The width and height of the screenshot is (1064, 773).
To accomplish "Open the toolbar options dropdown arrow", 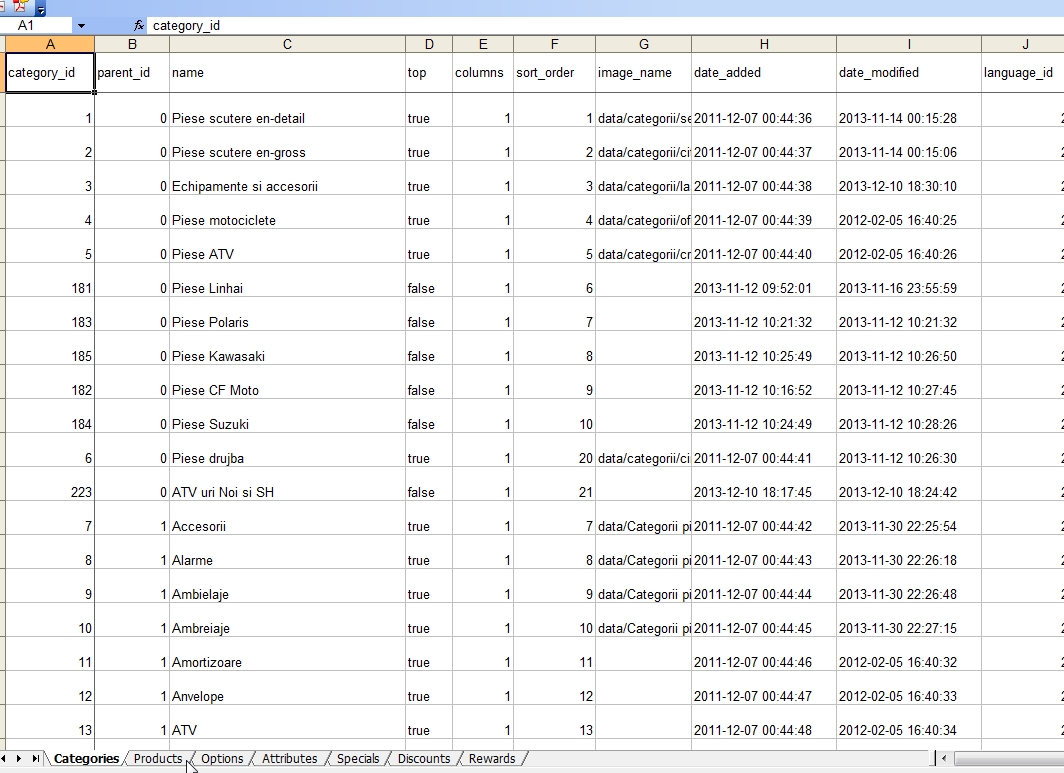I will tap(41, 10).
